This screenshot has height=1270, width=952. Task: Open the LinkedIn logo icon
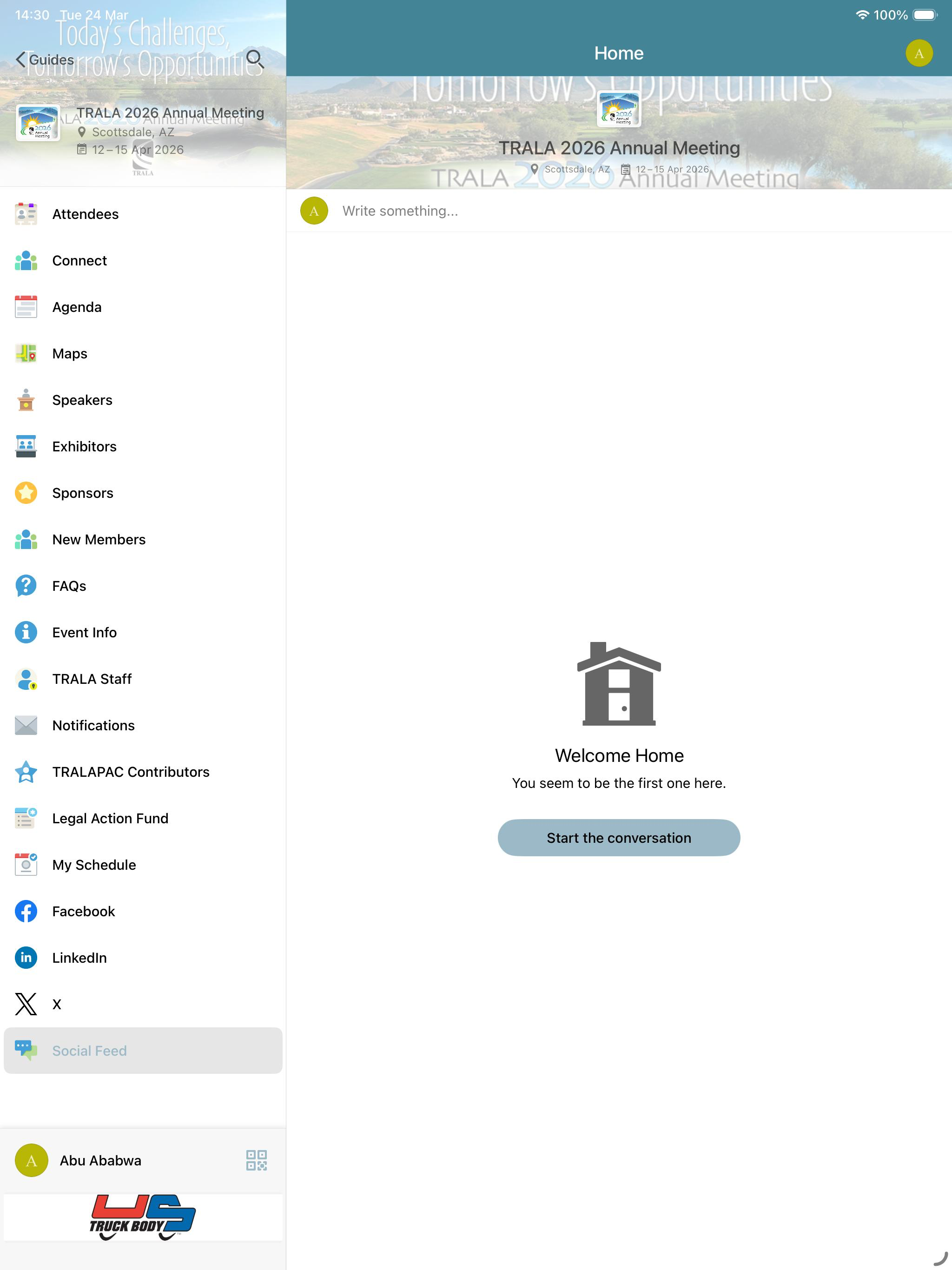26,958
